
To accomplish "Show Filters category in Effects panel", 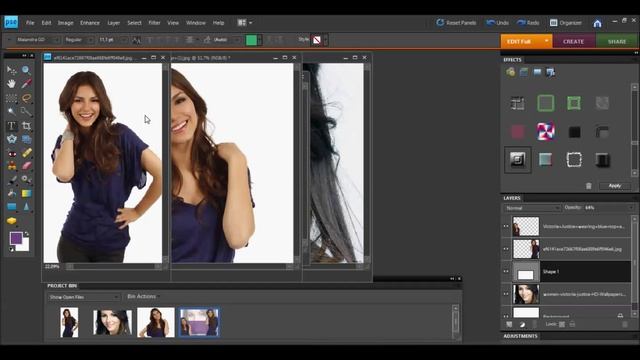I will [x=510, y=72].
